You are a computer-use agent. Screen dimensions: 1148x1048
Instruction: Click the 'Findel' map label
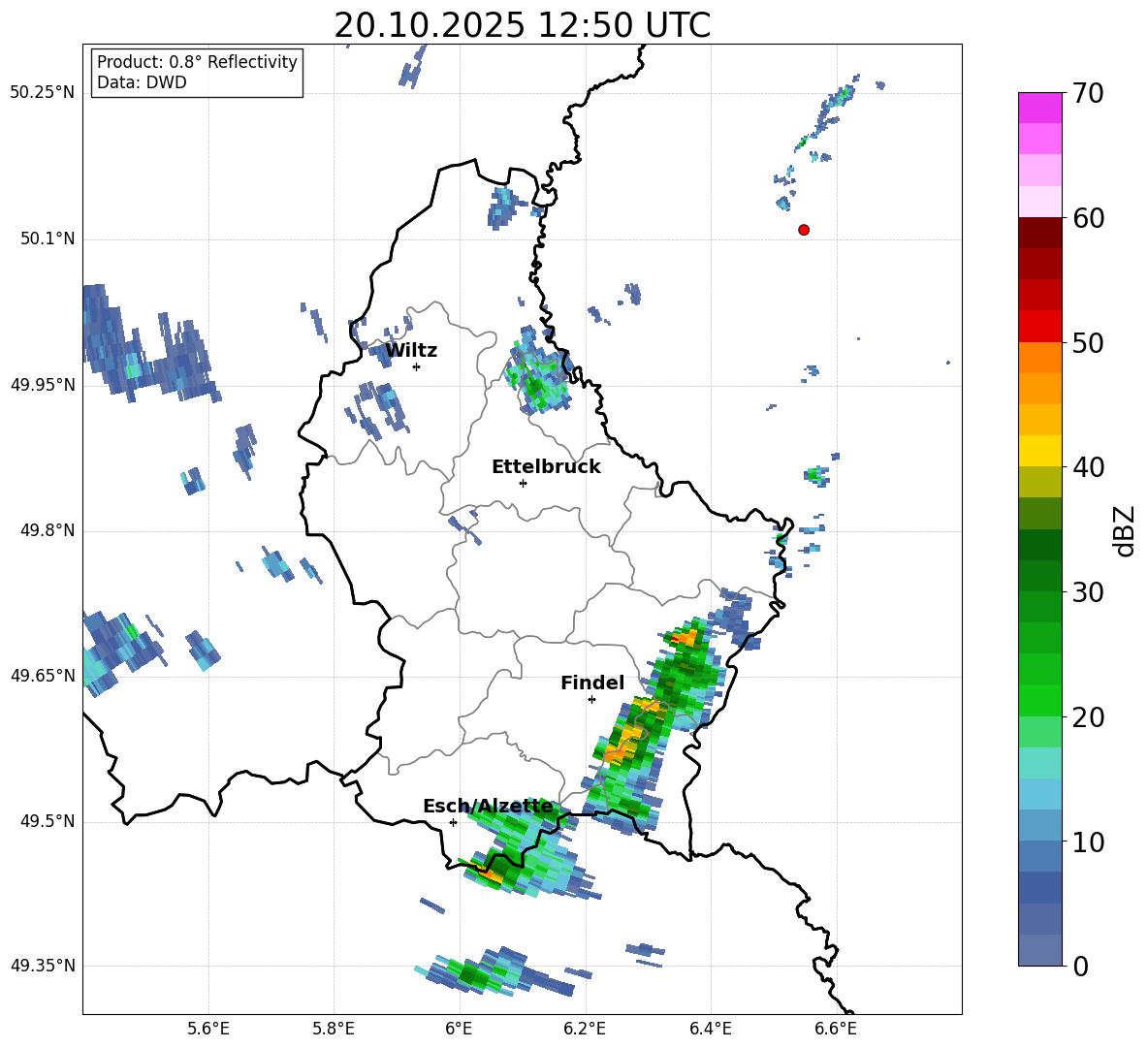coord(592,683)
